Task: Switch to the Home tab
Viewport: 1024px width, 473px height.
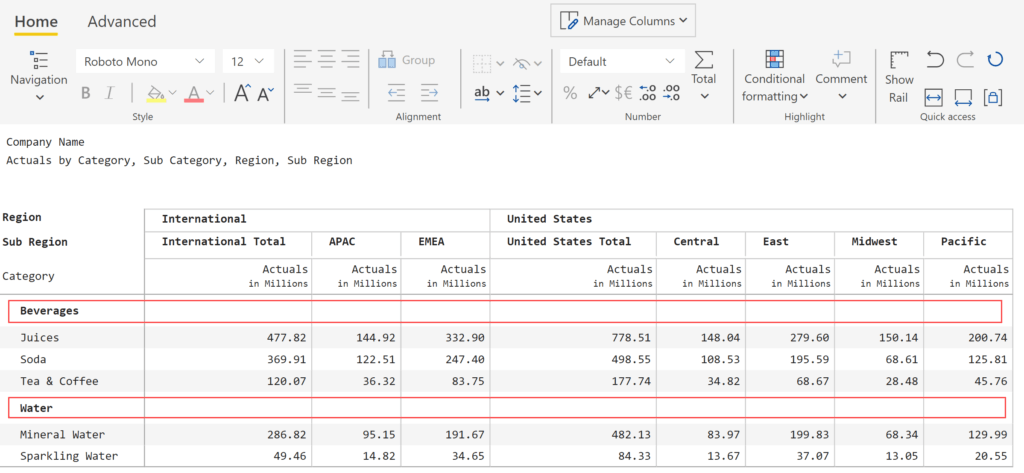Action: pyautogui.click(x=36, y=22)
